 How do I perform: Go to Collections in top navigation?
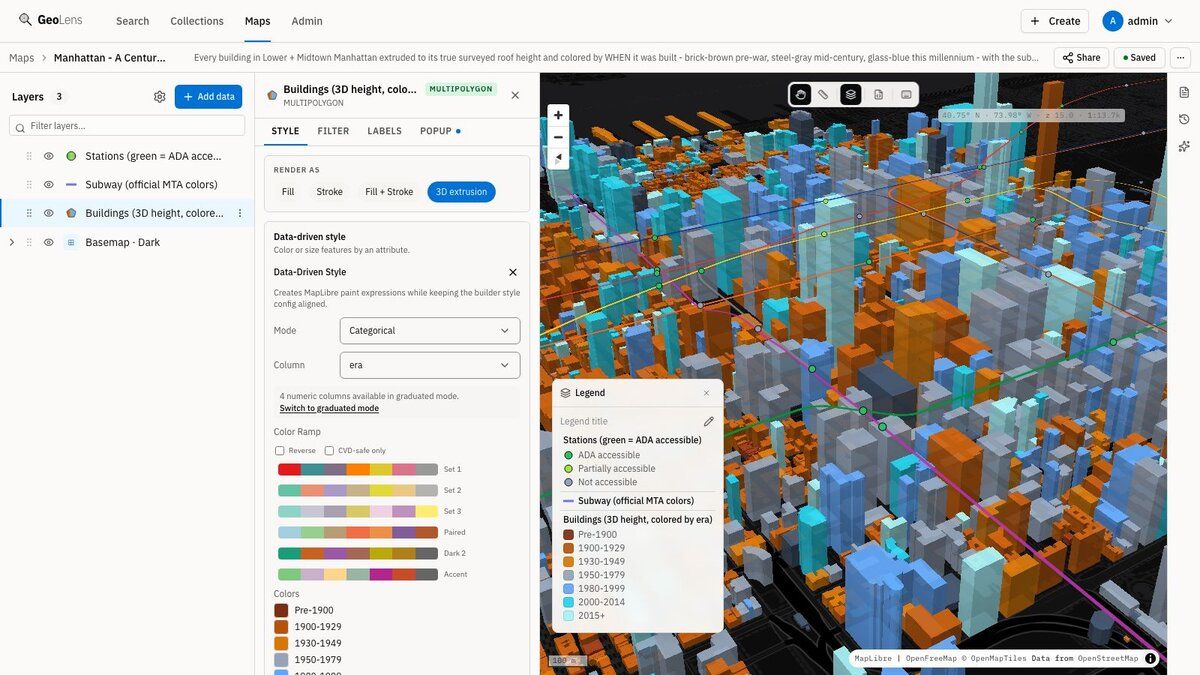(197, 21)
